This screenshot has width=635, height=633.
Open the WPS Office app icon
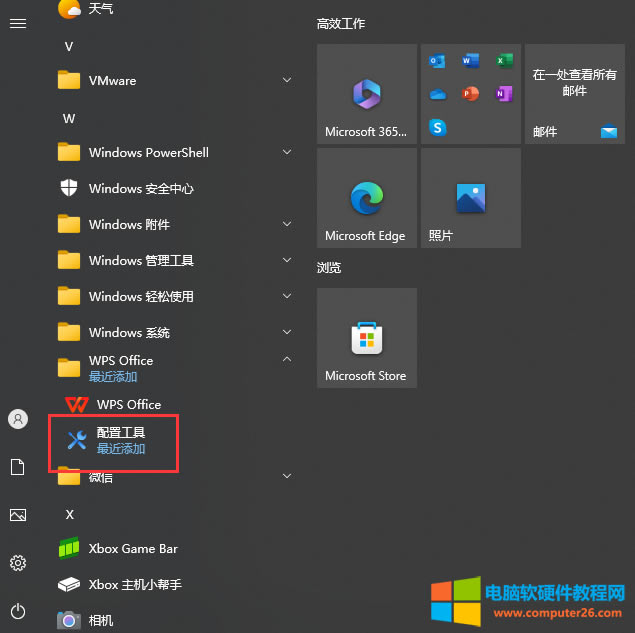pyautogui.click(x=77, y=405)
